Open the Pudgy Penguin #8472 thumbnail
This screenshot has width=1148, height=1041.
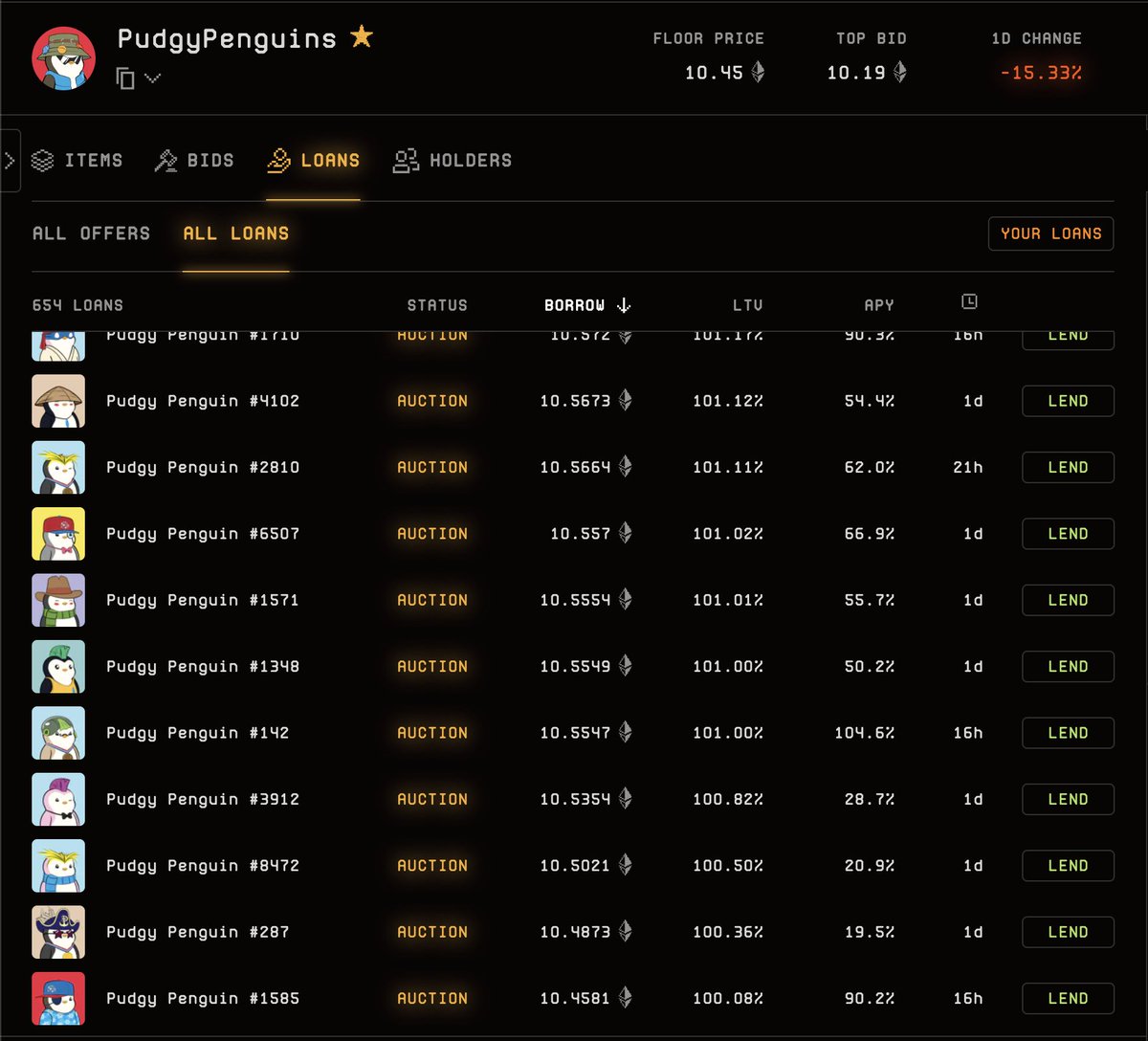pos(58,865)
